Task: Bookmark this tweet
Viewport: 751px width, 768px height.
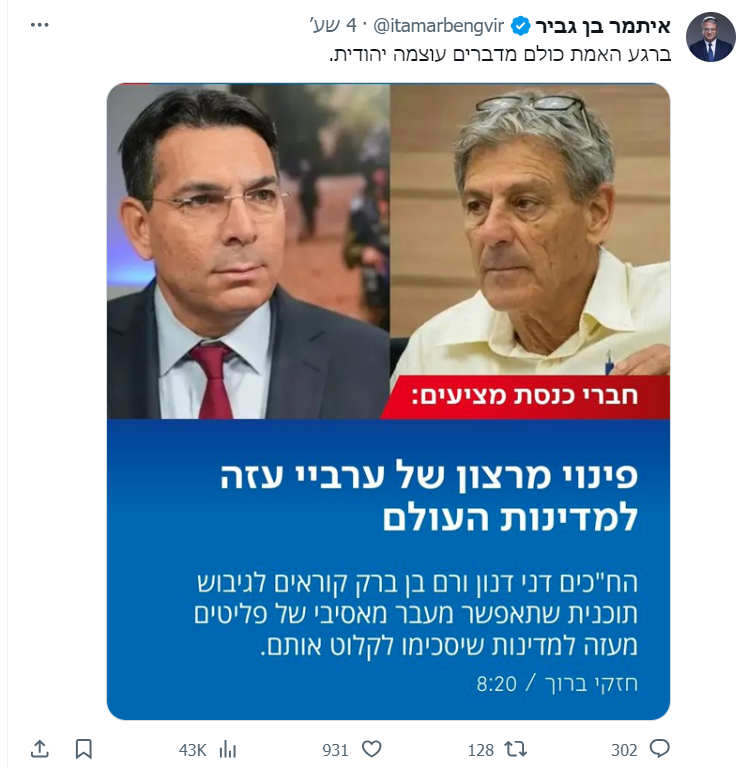Action: [x=84, y=749]
